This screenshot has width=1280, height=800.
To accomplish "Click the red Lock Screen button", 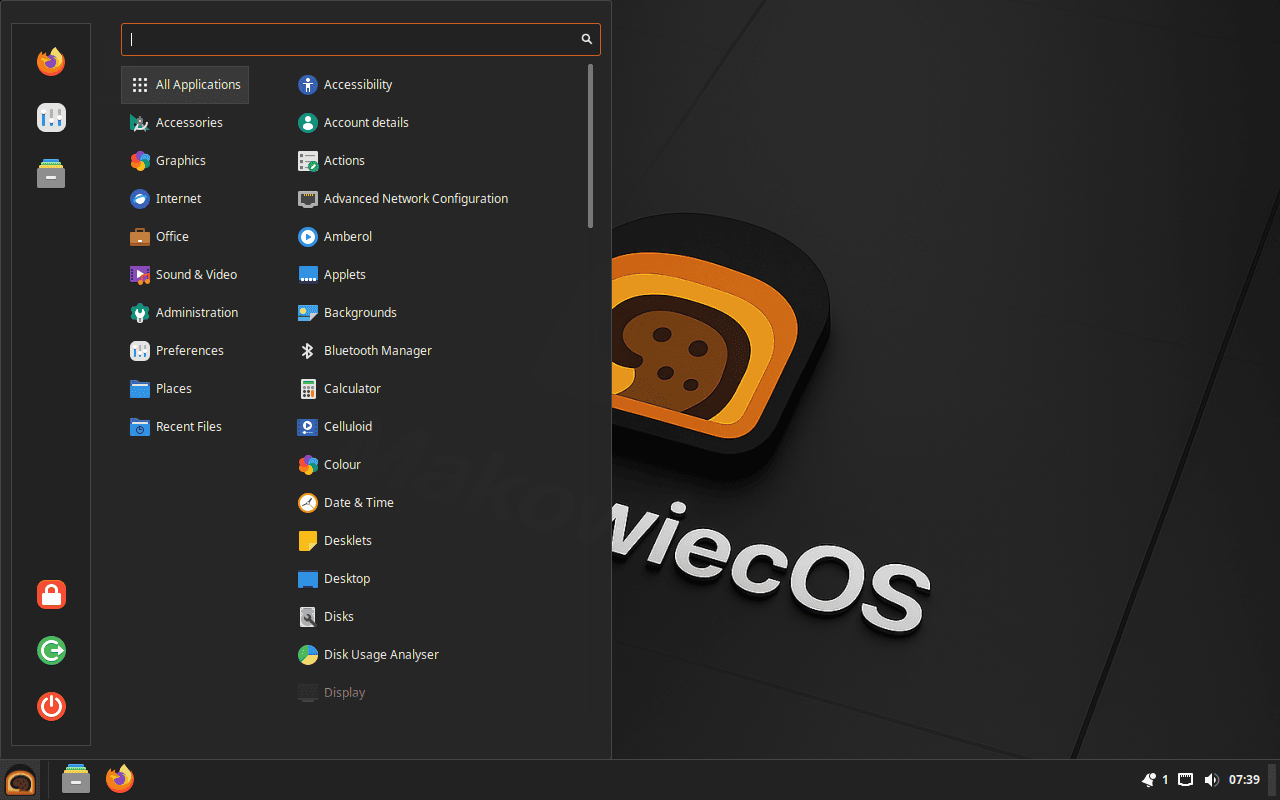I will tap(51, 595).
